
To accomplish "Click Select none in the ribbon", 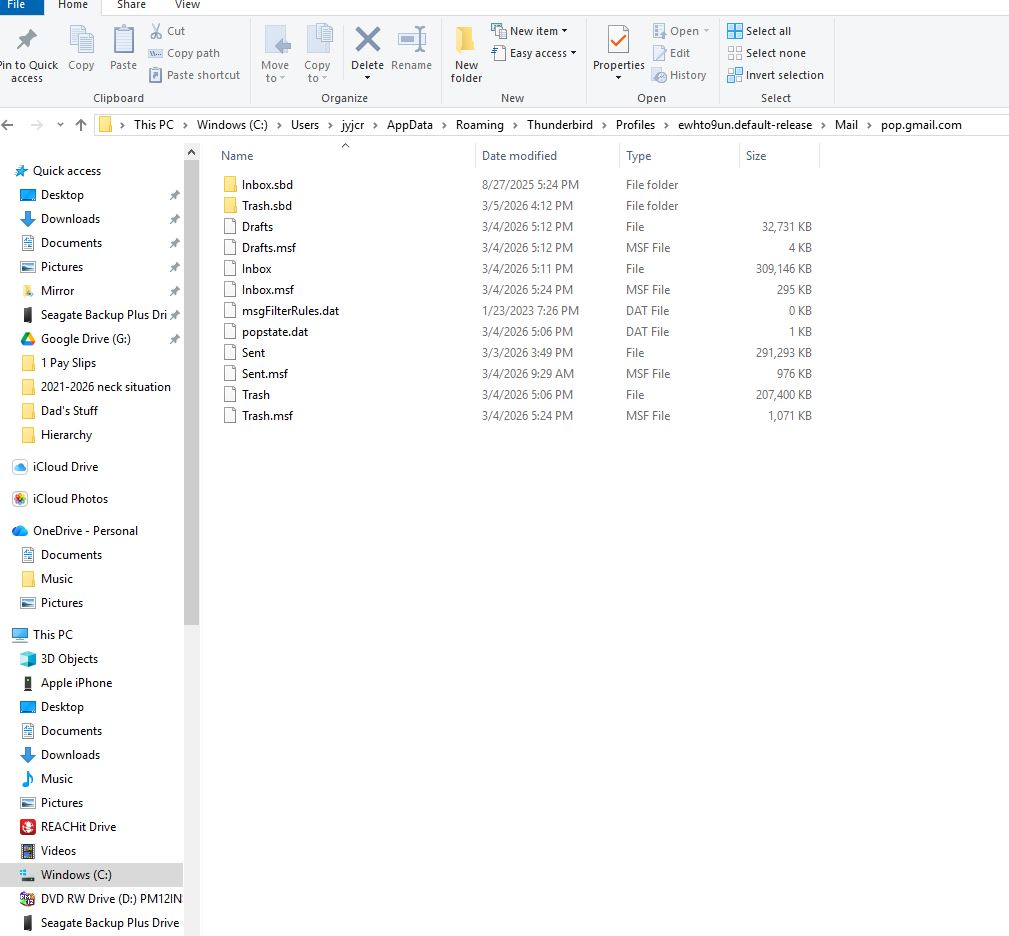I will click(x=766, y=53).
